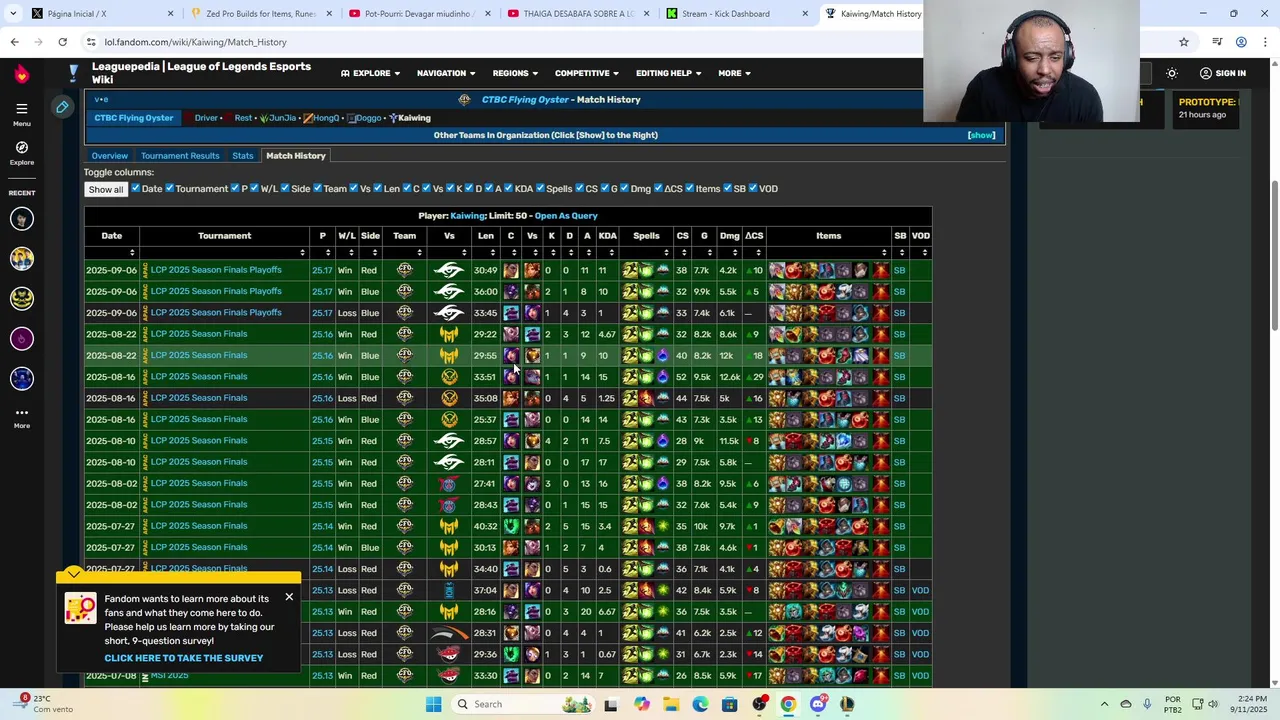
Task: Close the Fandom survey popup X
Action: tap(289, 597)
